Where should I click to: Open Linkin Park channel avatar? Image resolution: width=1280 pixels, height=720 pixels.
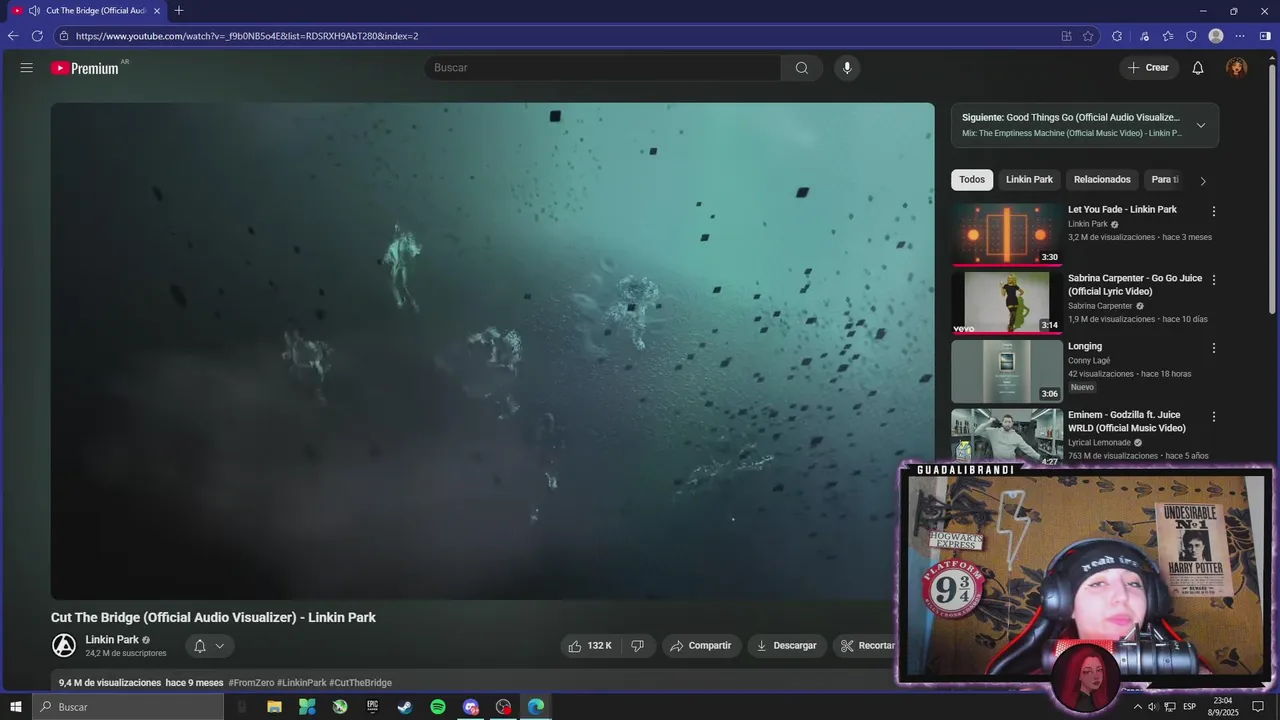[x=64, y=646]
